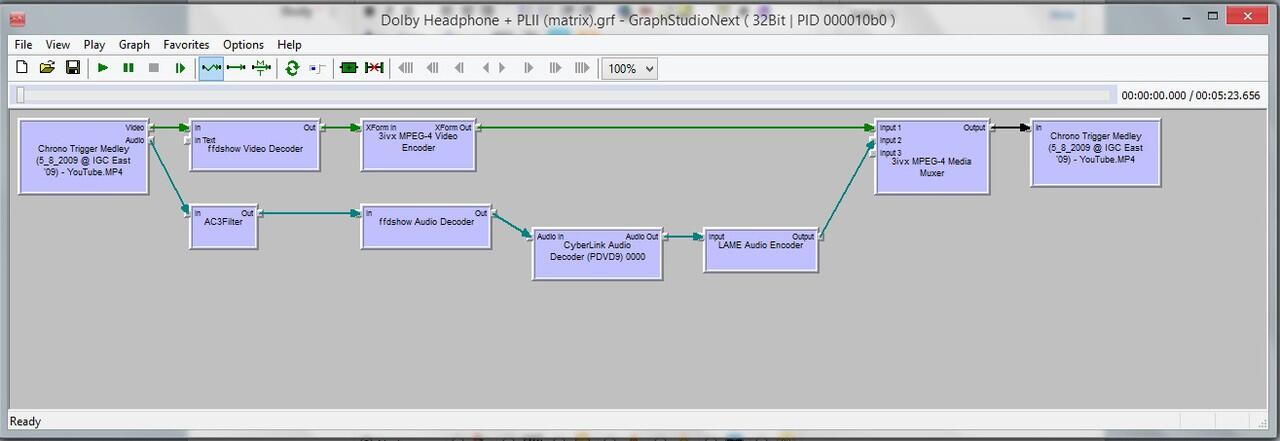Click the grey seek-backward icon with single bar

coord(459,68)
